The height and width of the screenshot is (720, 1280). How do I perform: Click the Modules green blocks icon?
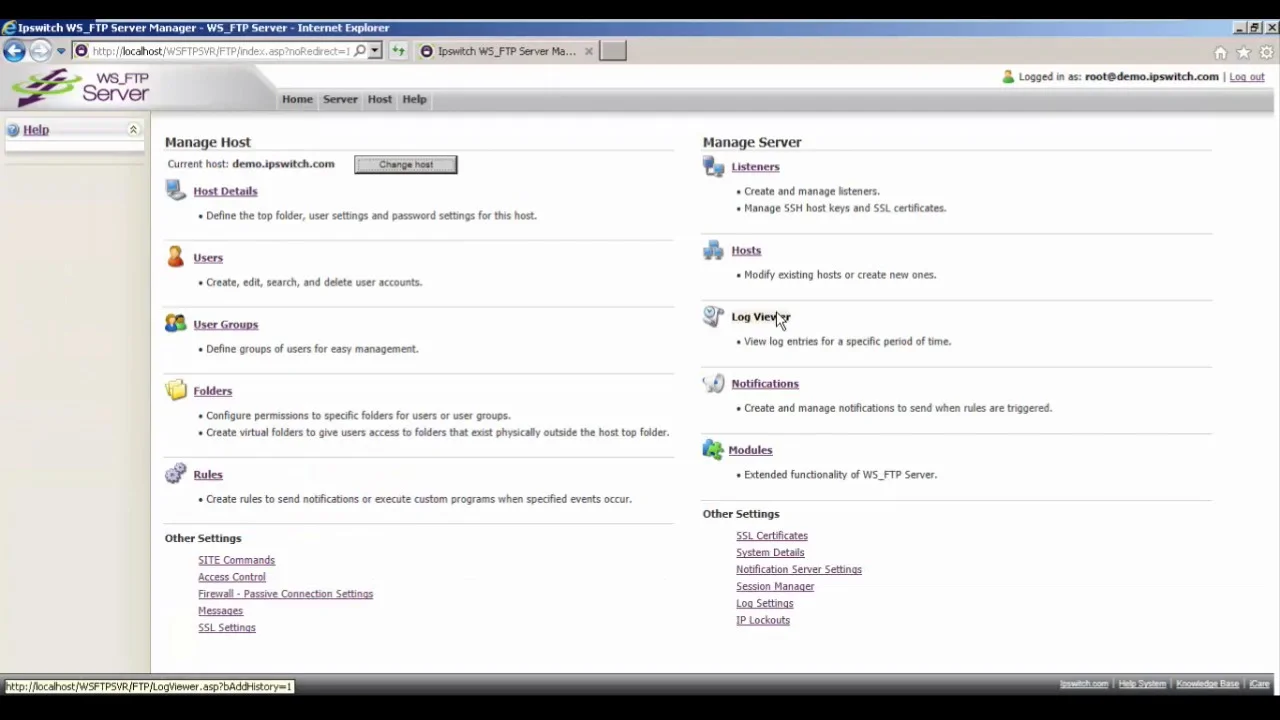[713, 450]
